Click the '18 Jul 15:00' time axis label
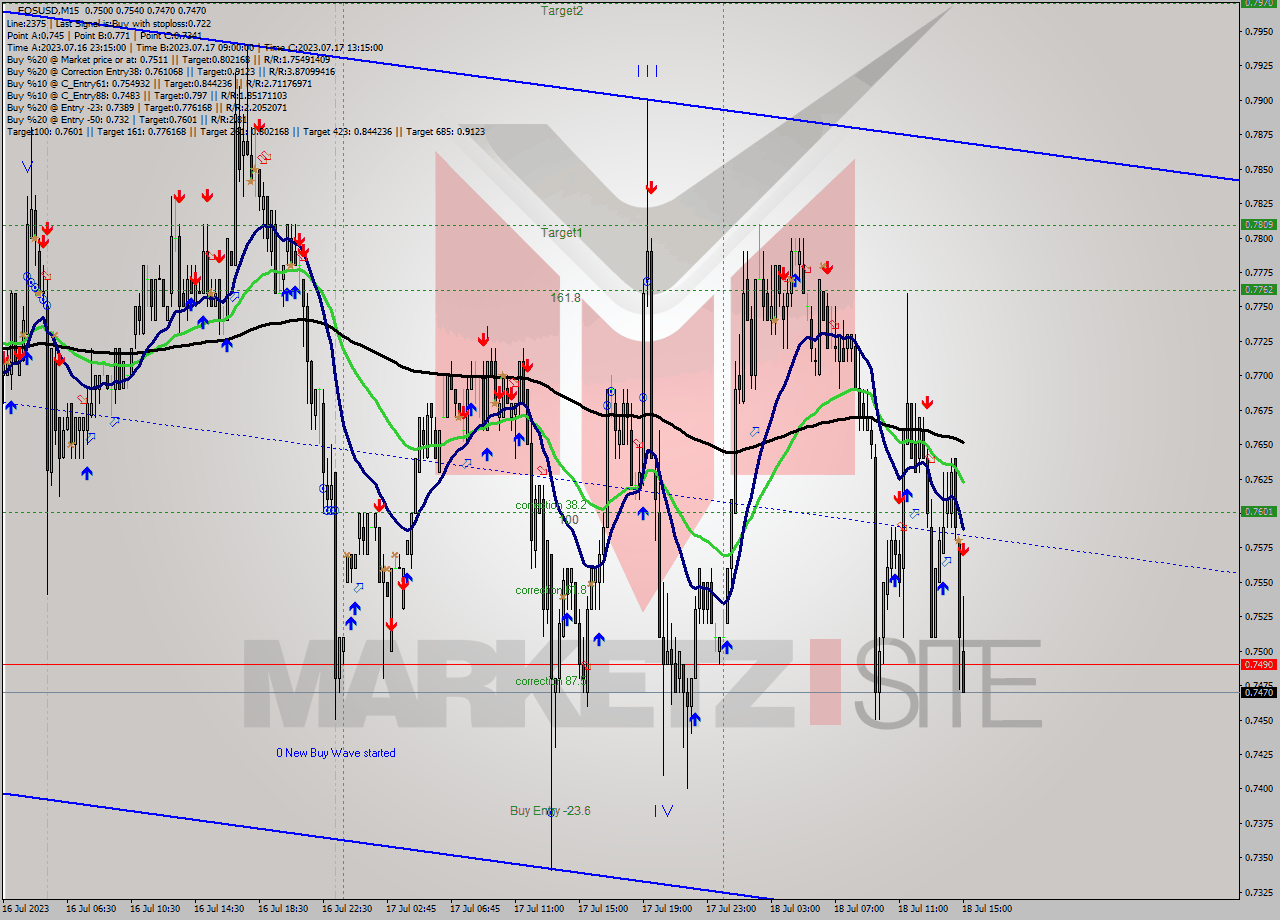1280x920 pixels. tap(987, 909)
